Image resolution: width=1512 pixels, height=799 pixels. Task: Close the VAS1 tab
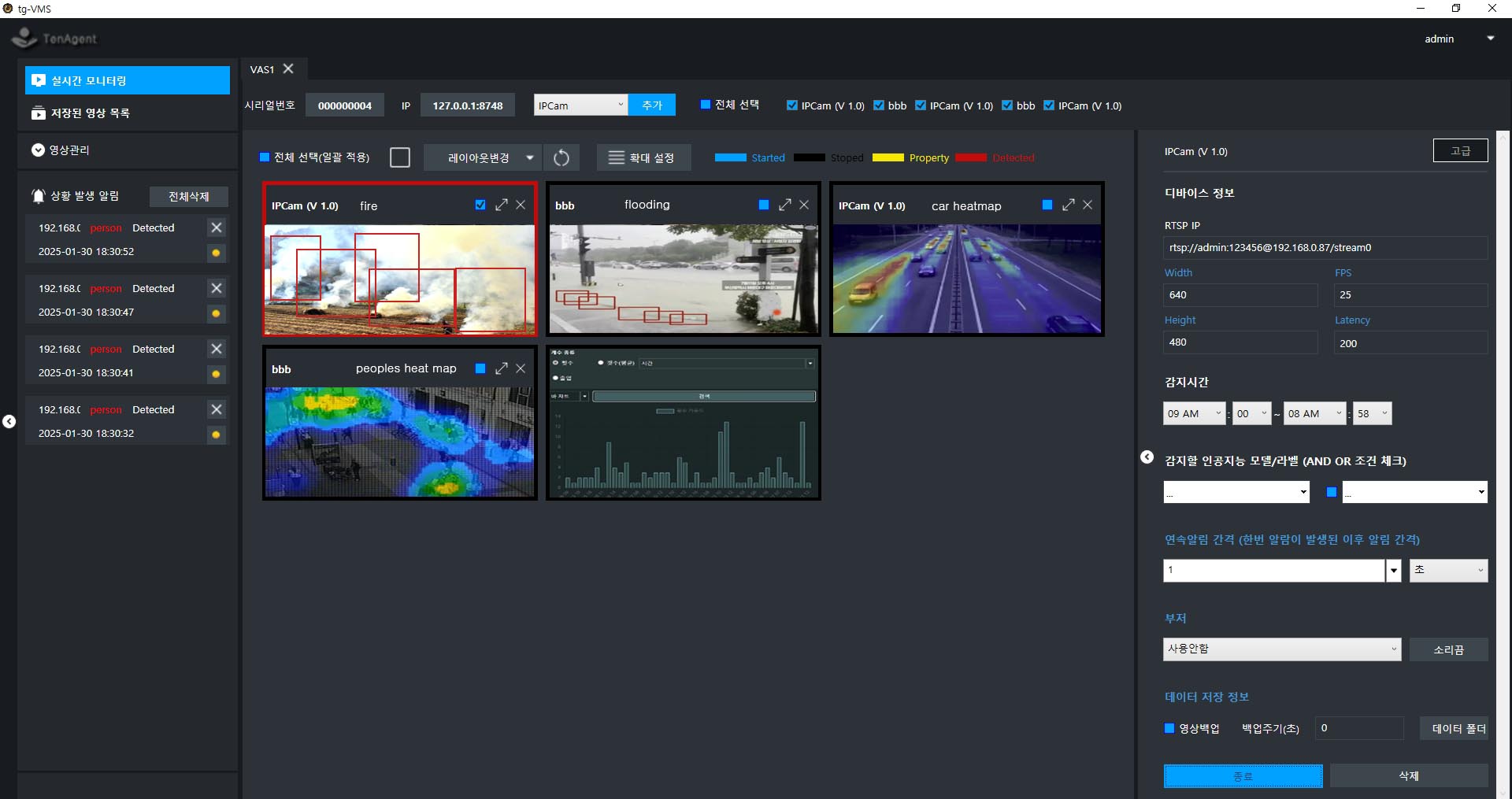pos(289,69)
